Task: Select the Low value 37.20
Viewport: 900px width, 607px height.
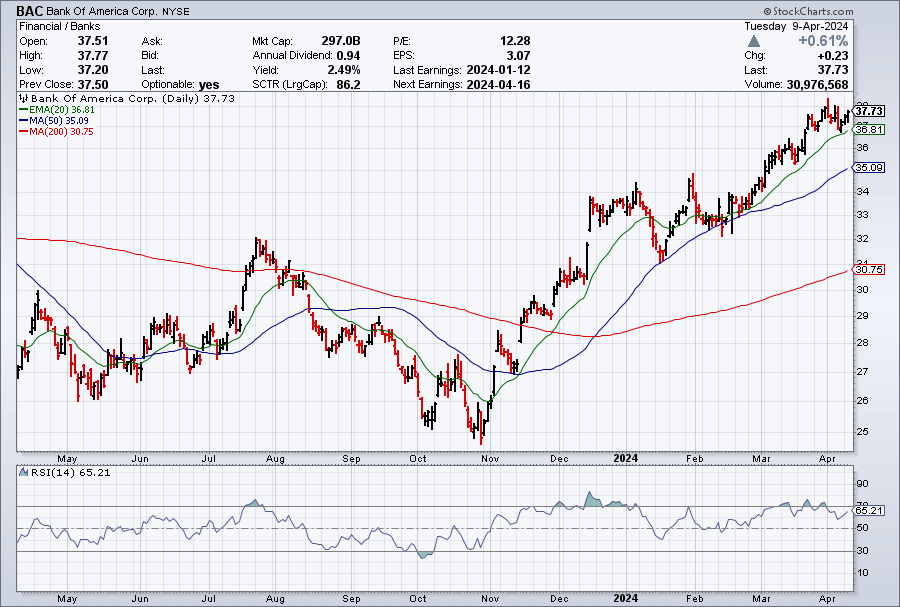Action: (92, 70)
